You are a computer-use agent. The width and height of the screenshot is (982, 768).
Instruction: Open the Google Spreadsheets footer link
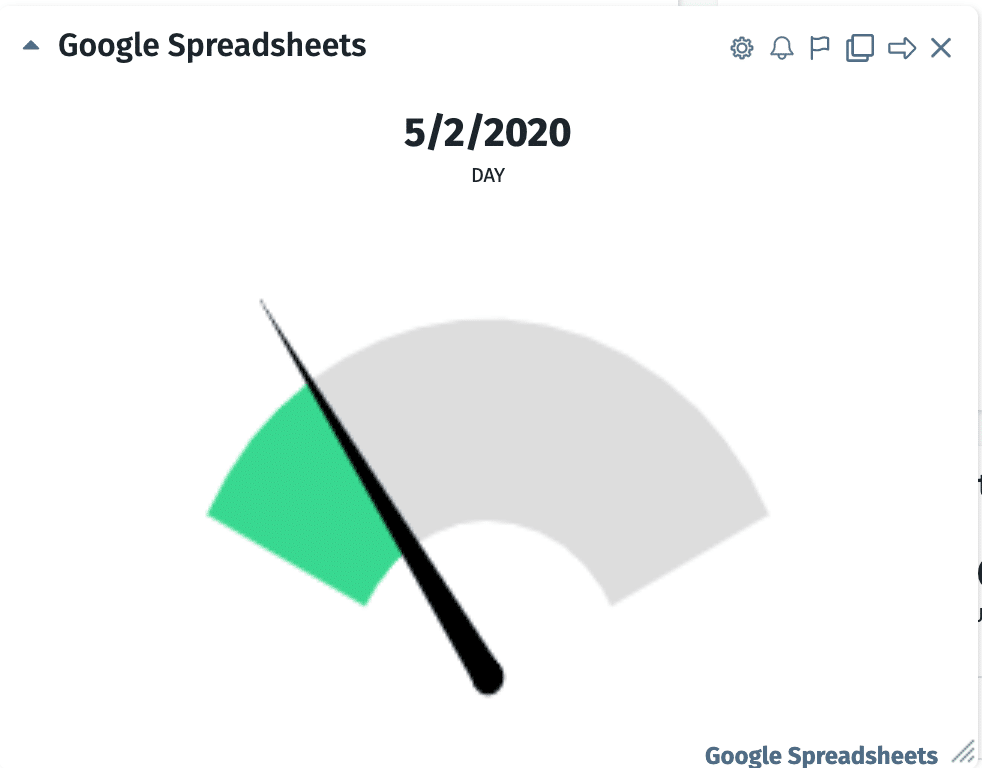821,755
